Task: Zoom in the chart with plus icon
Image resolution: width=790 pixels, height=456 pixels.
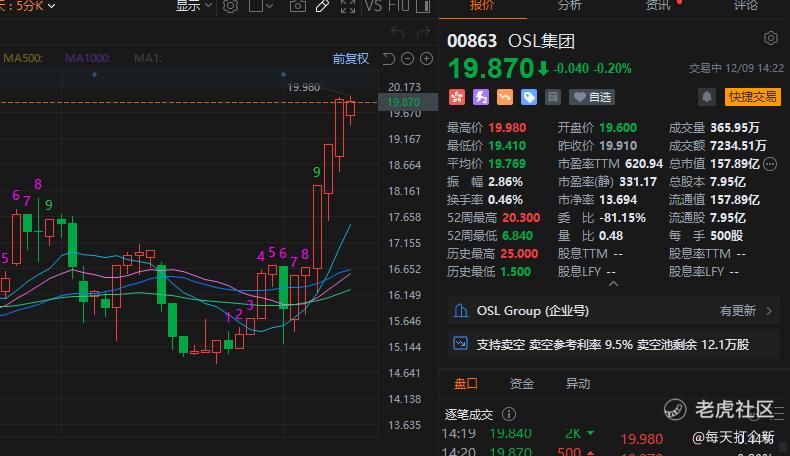Action: click(x=426, y=59)
